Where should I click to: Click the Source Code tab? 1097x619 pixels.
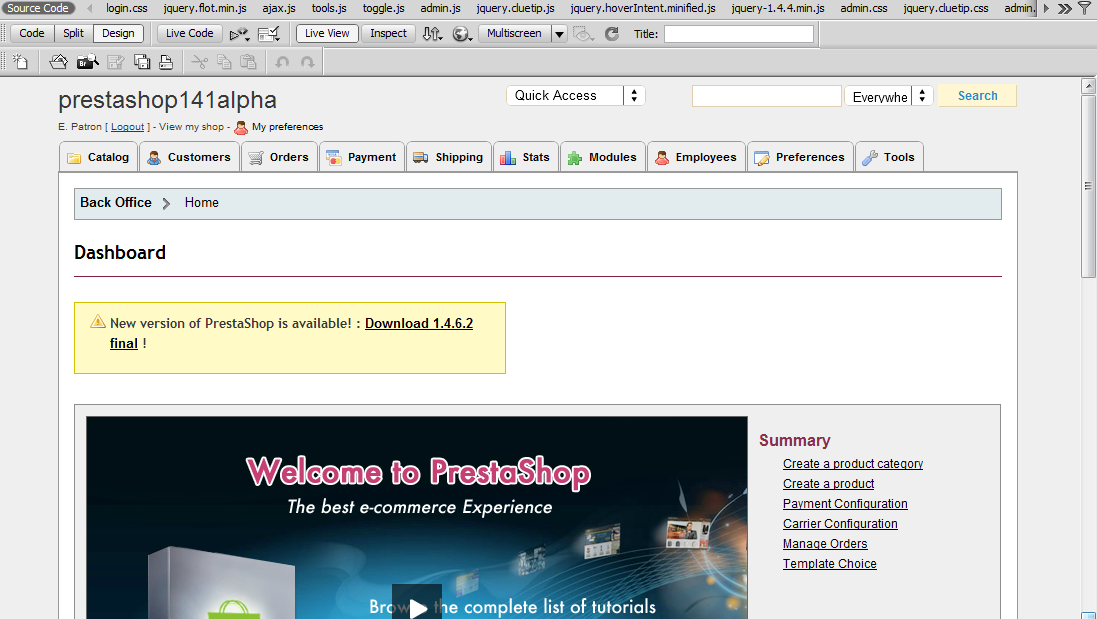(x=38, y=8)
